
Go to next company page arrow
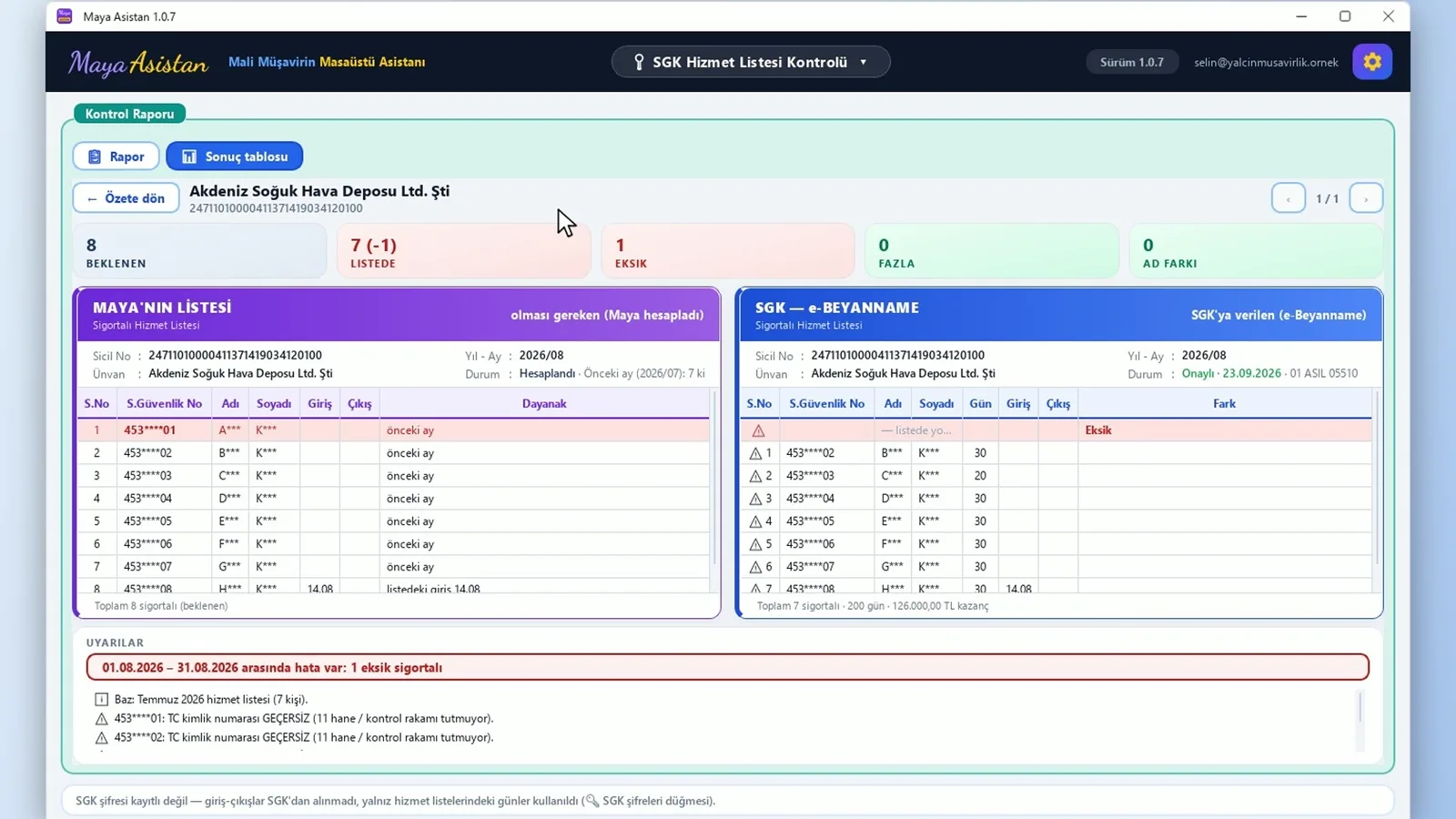pyautogui.click(x=1366, y=198)
